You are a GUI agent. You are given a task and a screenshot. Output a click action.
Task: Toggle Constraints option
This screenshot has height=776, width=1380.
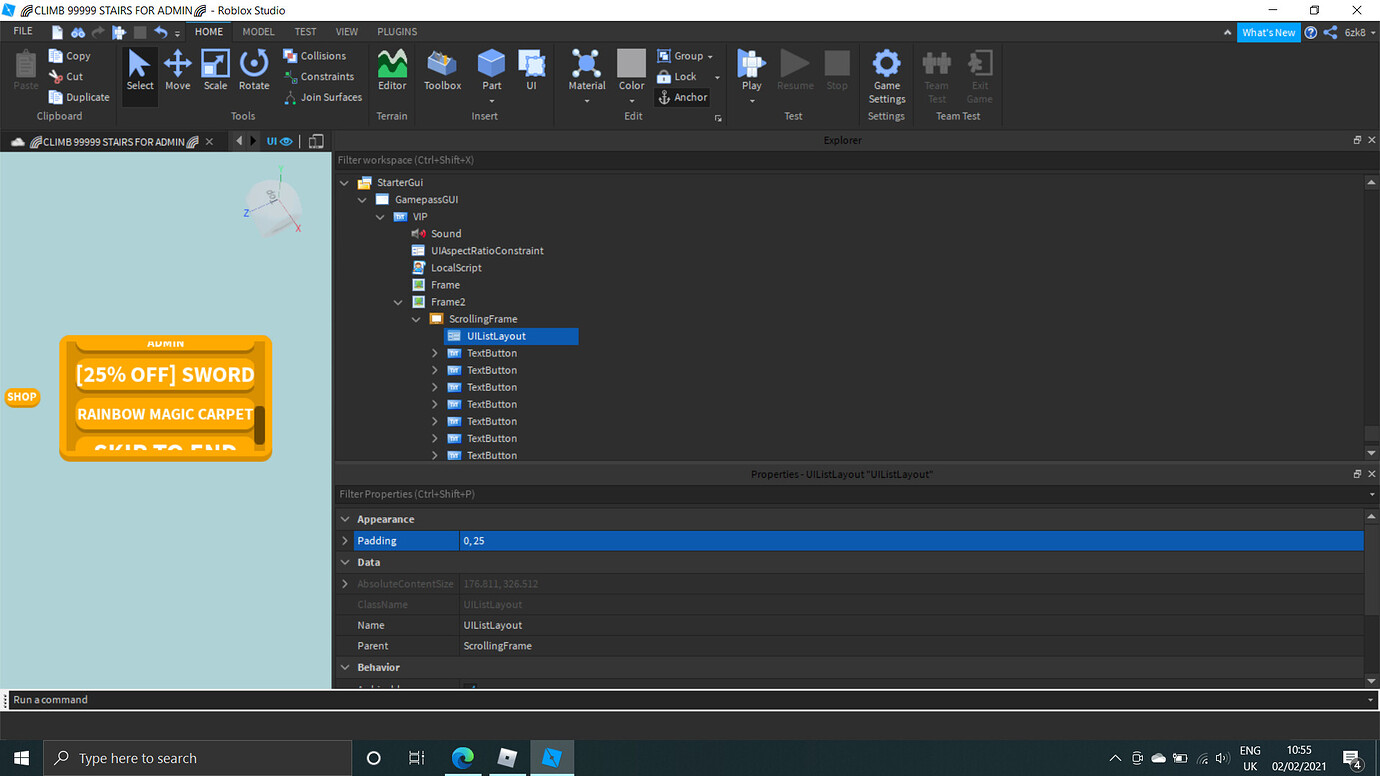click(319, 76)
